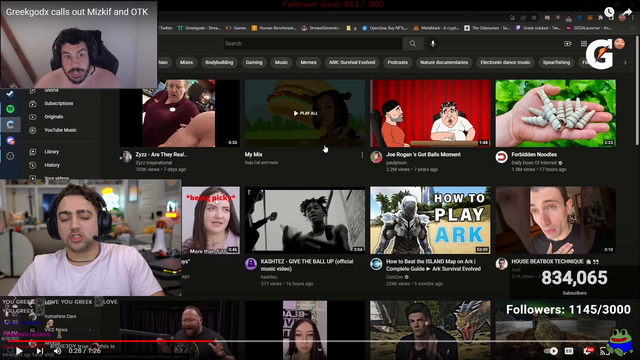640x360 pixels.
Task: Open YouTube Music in sidebar
Action: (x=60, y=130)
